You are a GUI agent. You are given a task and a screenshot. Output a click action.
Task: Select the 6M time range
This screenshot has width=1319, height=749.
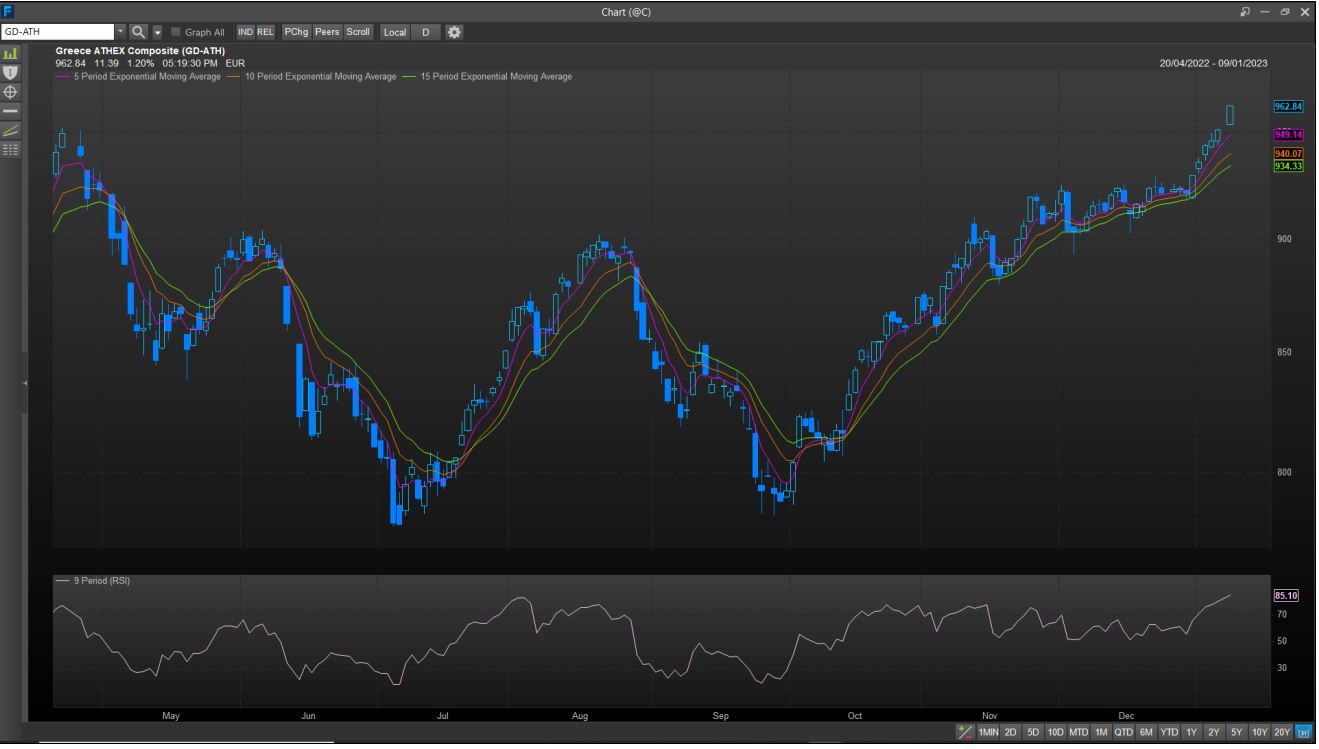click(x=1146, y=733)
